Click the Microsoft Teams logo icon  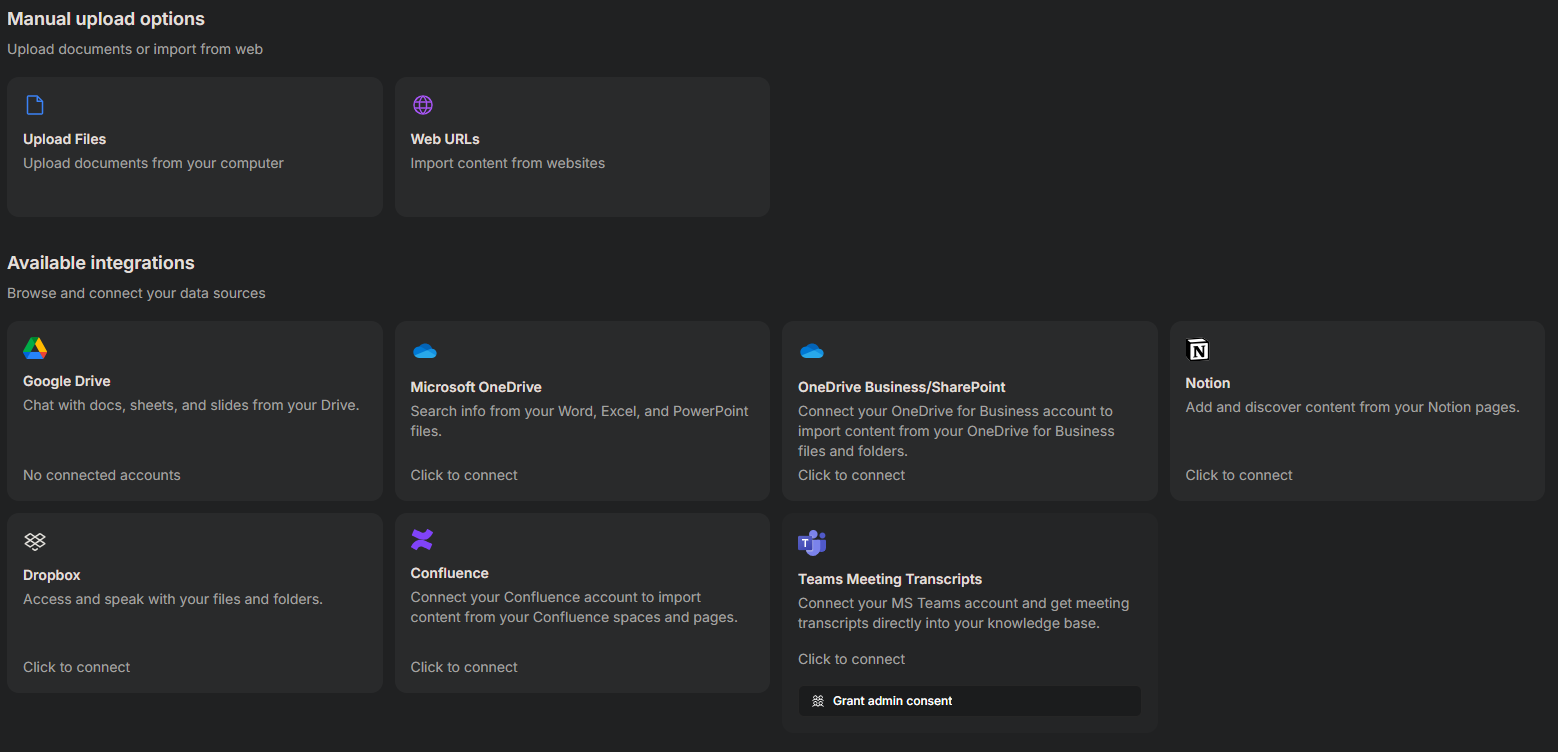(812, 543)
